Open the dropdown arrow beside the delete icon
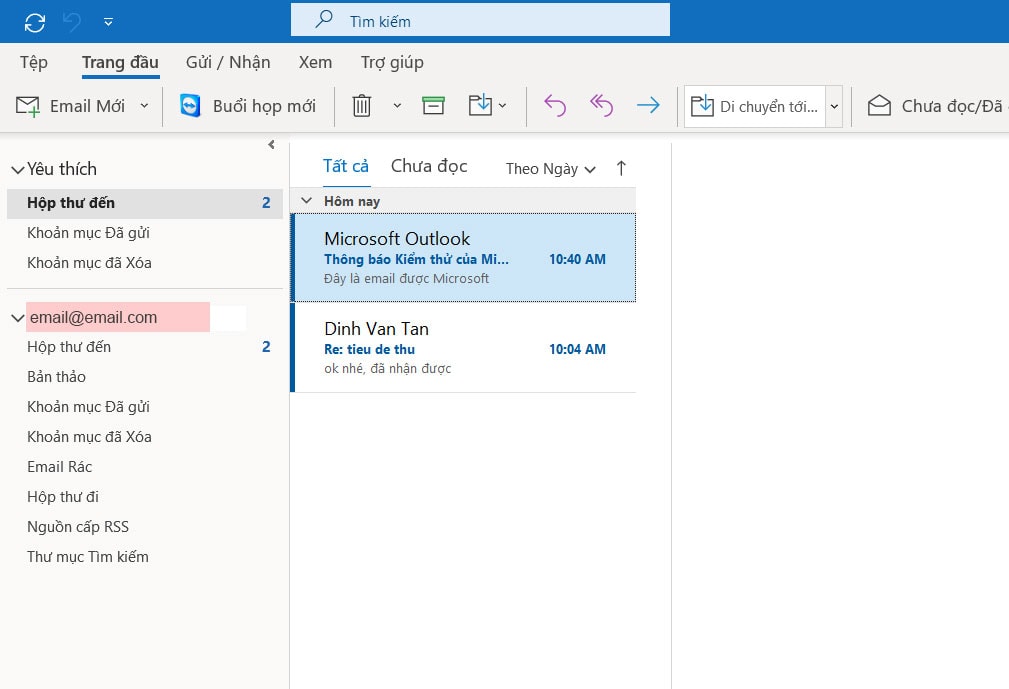 397,106
